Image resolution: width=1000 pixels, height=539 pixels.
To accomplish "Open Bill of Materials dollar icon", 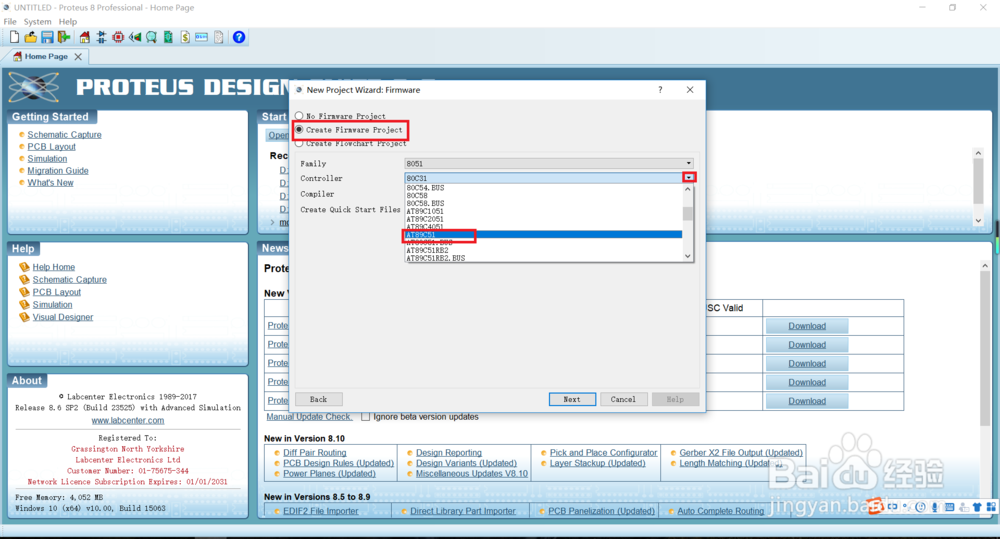I will click(x=185, y=37).
